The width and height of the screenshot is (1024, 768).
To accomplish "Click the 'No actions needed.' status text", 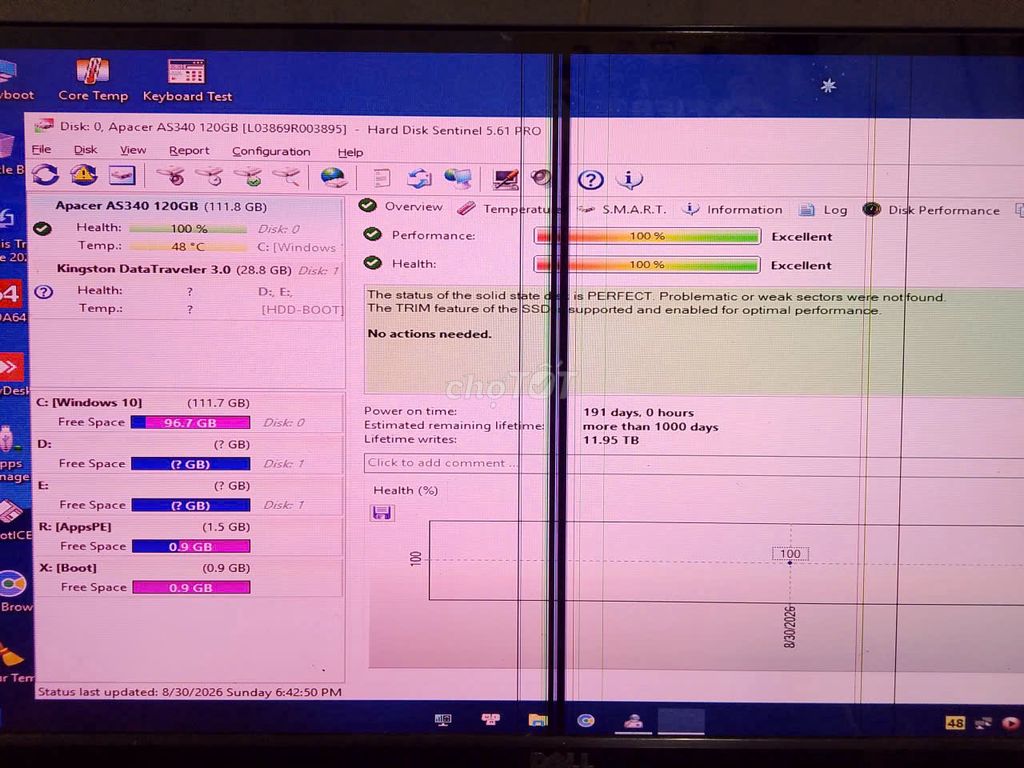I will point(429,334).
